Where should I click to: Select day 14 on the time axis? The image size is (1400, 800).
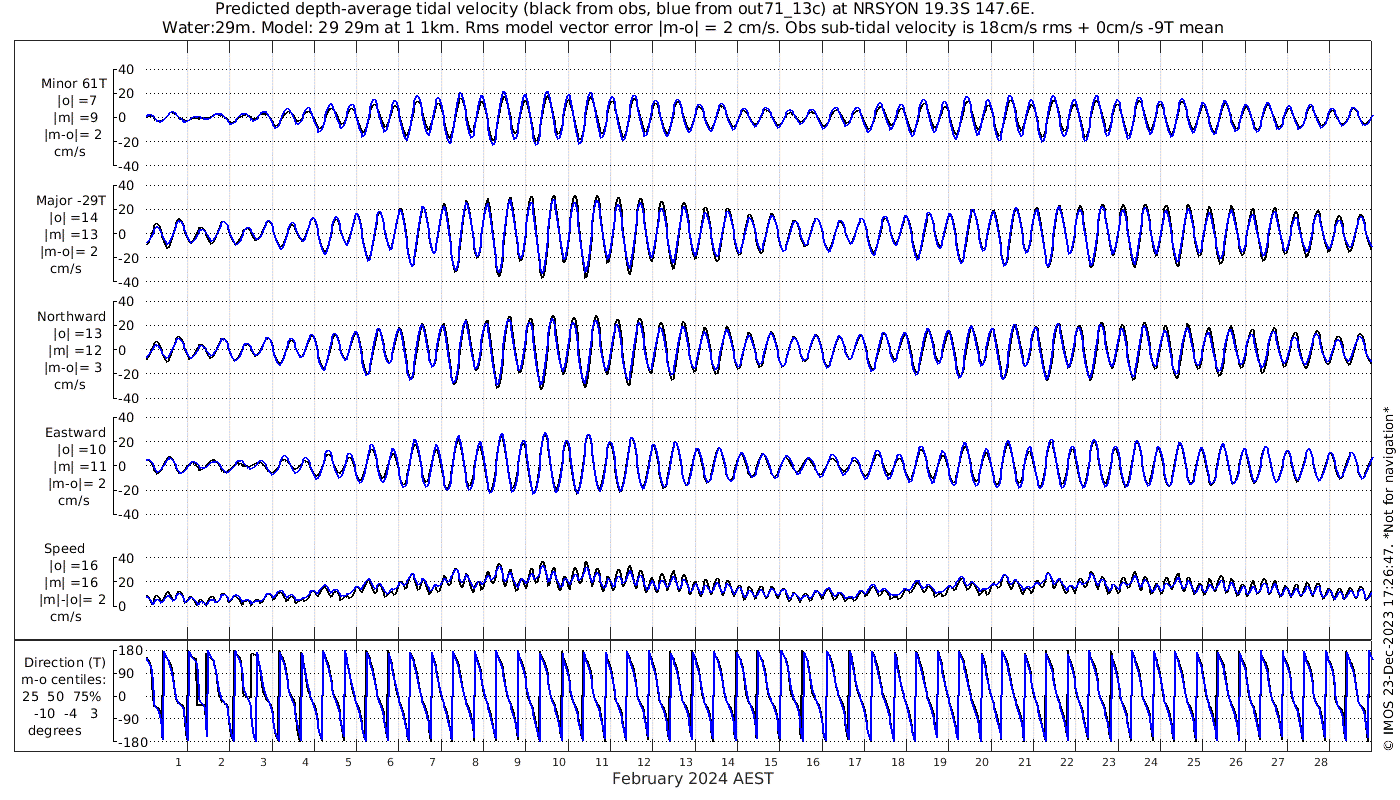click(x=728, y=762)
